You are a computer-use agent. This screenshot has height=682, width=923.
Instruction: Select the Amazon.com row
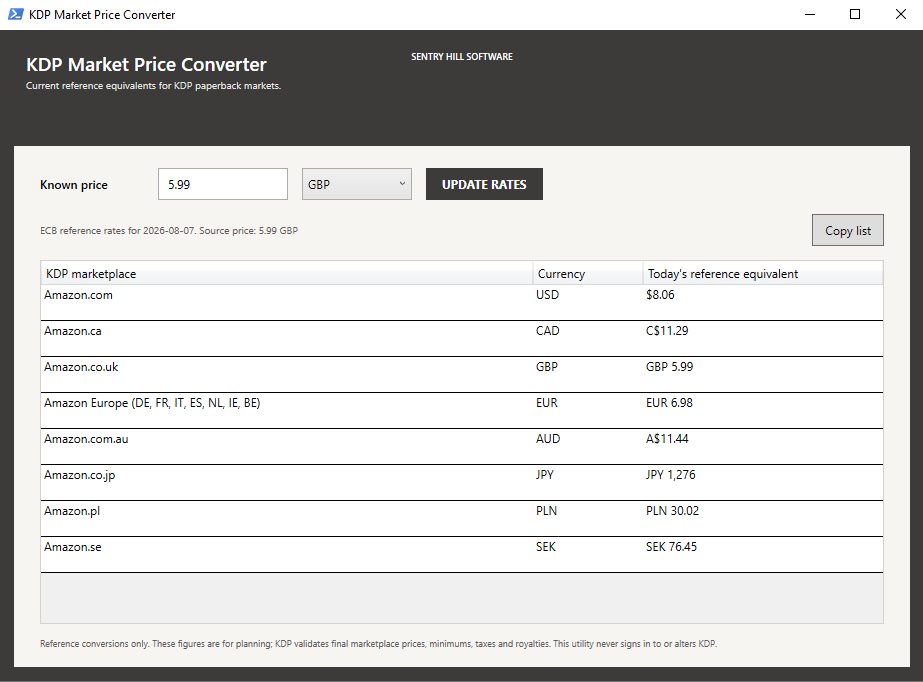click(462, 302)
